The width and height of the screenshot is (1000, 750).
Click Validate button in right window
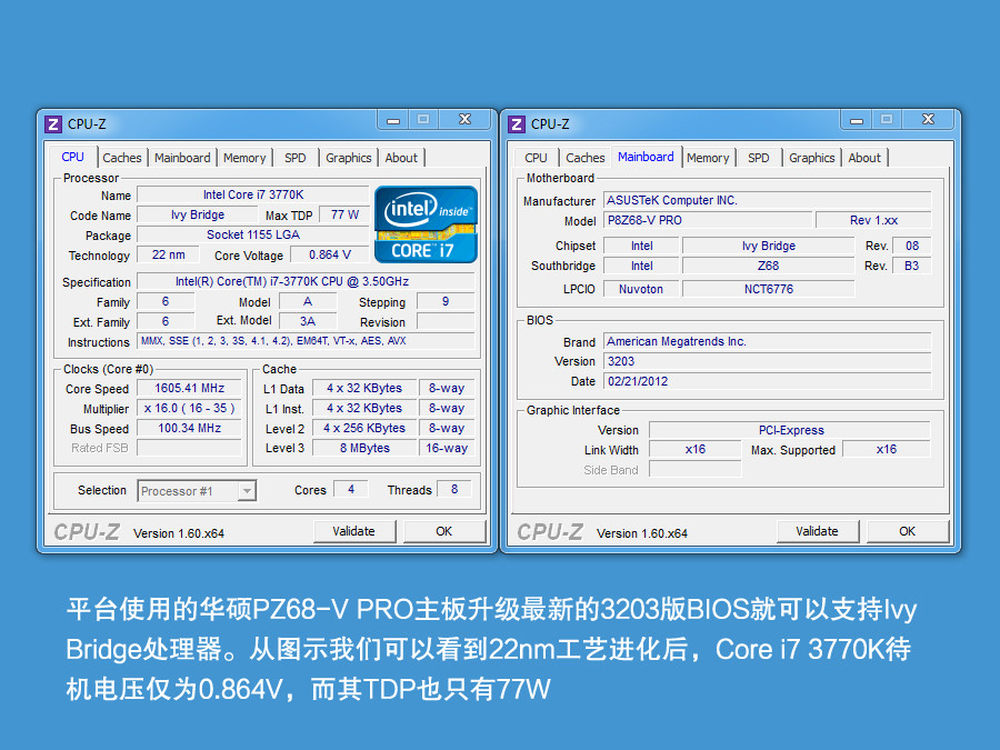[817, 531]
